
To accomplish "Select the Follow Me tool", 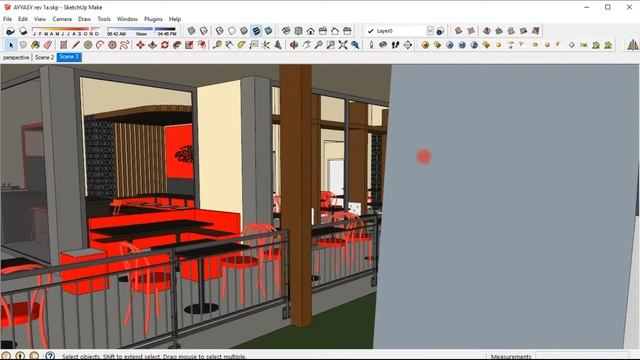I will (177, 45).
